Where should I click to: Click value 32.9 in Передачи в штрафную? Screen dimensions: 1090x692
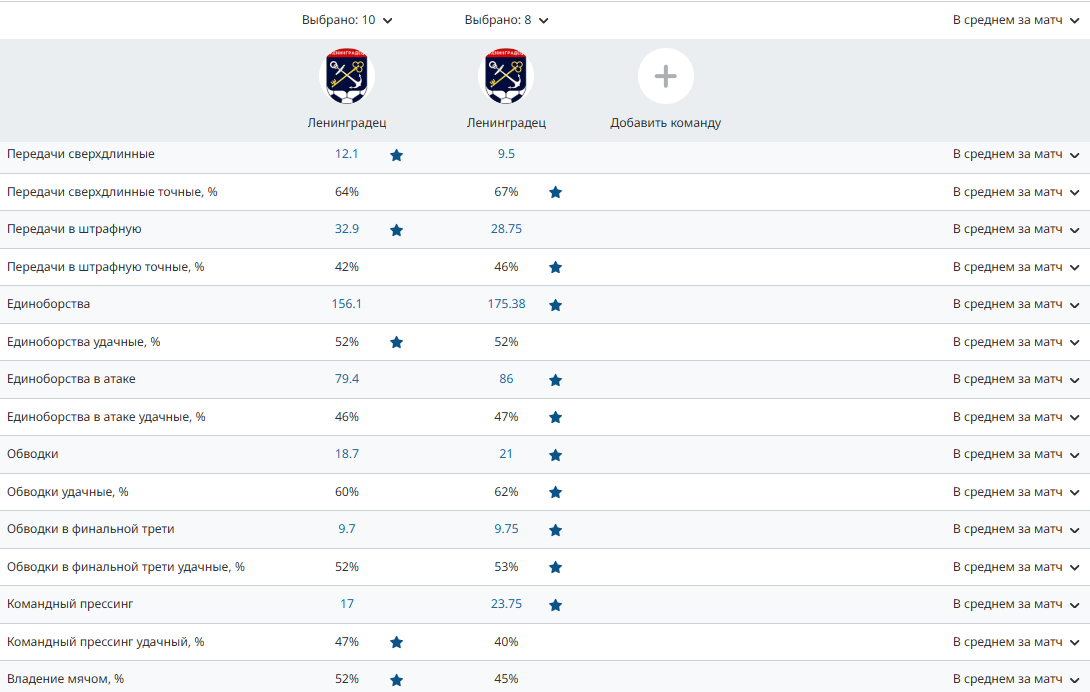pos(346,229)
